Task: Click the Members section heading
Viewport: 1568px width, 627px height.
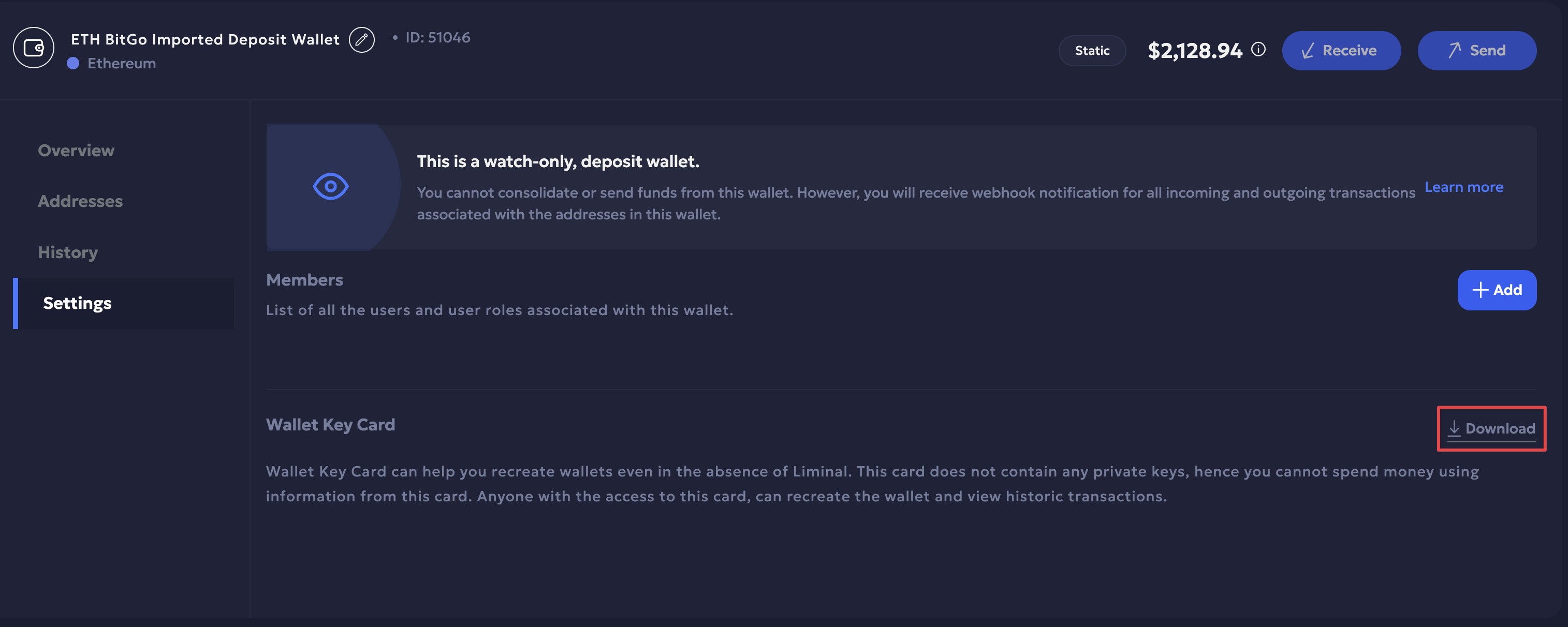Action: click(x=304, y=280)
